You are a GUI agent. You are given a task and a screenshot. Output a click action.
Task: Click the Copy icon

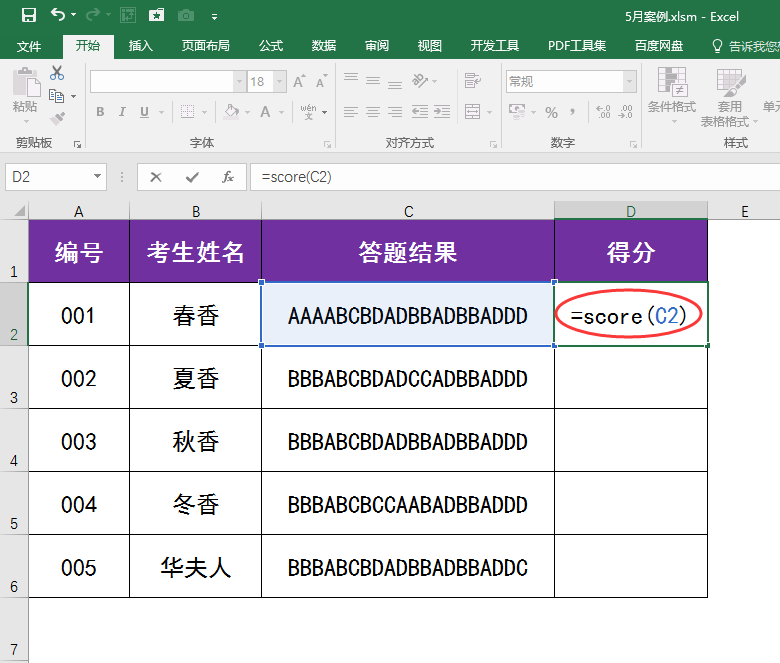click(56, 95)
